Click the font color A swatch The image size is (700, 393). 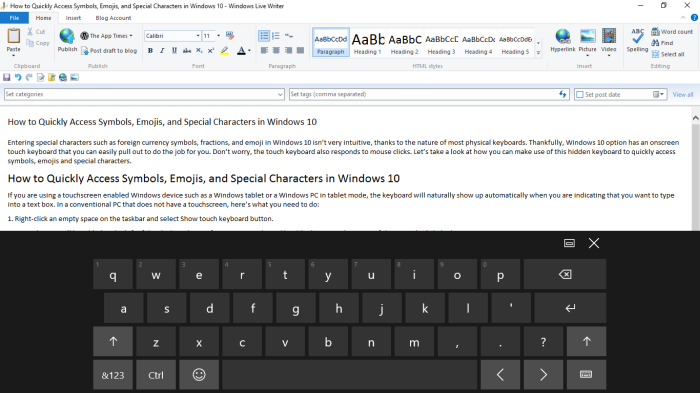tap(241, 50)
